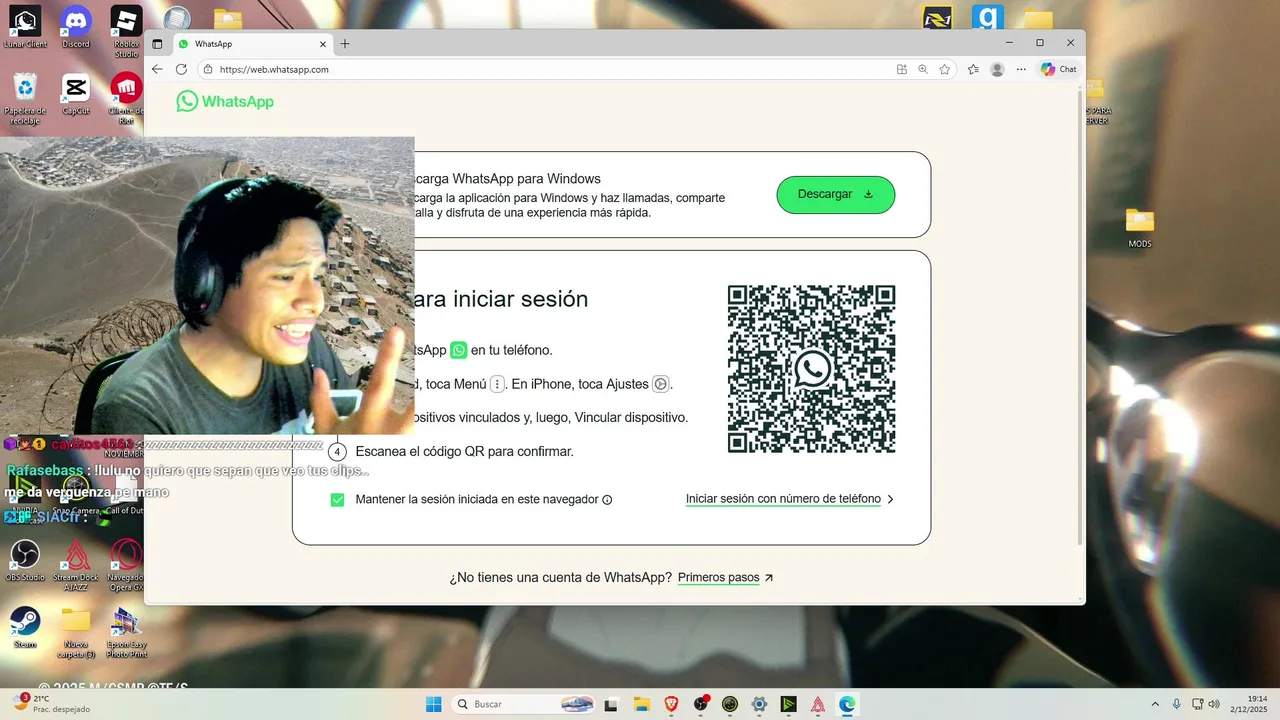Click the green WhatsApp app icon in step
The height and width of the screenshot is (720, 1280).
pyautogui.click(x=458, y=350)
